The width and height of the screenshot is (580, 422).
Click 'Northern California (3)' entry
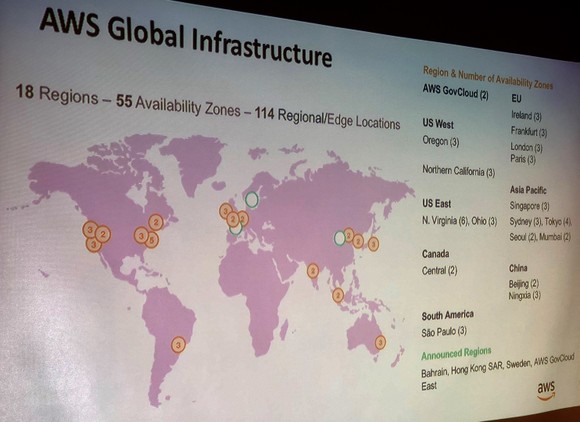458,171
